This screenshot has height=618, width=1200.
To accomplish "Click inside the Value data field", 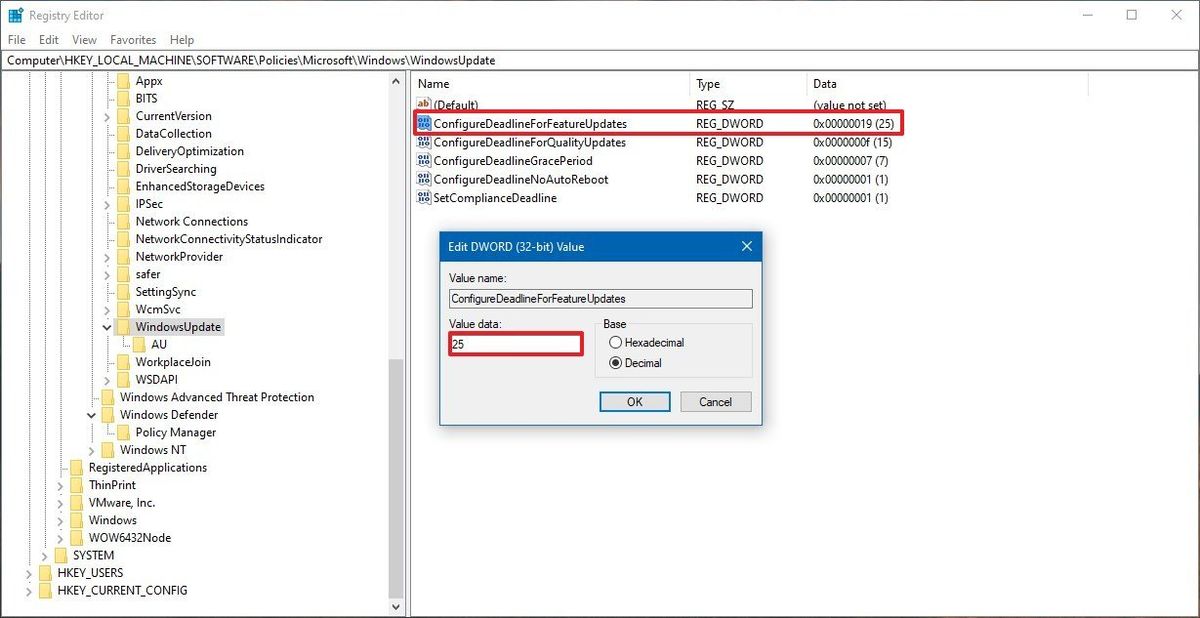I will tap(515, 344).
